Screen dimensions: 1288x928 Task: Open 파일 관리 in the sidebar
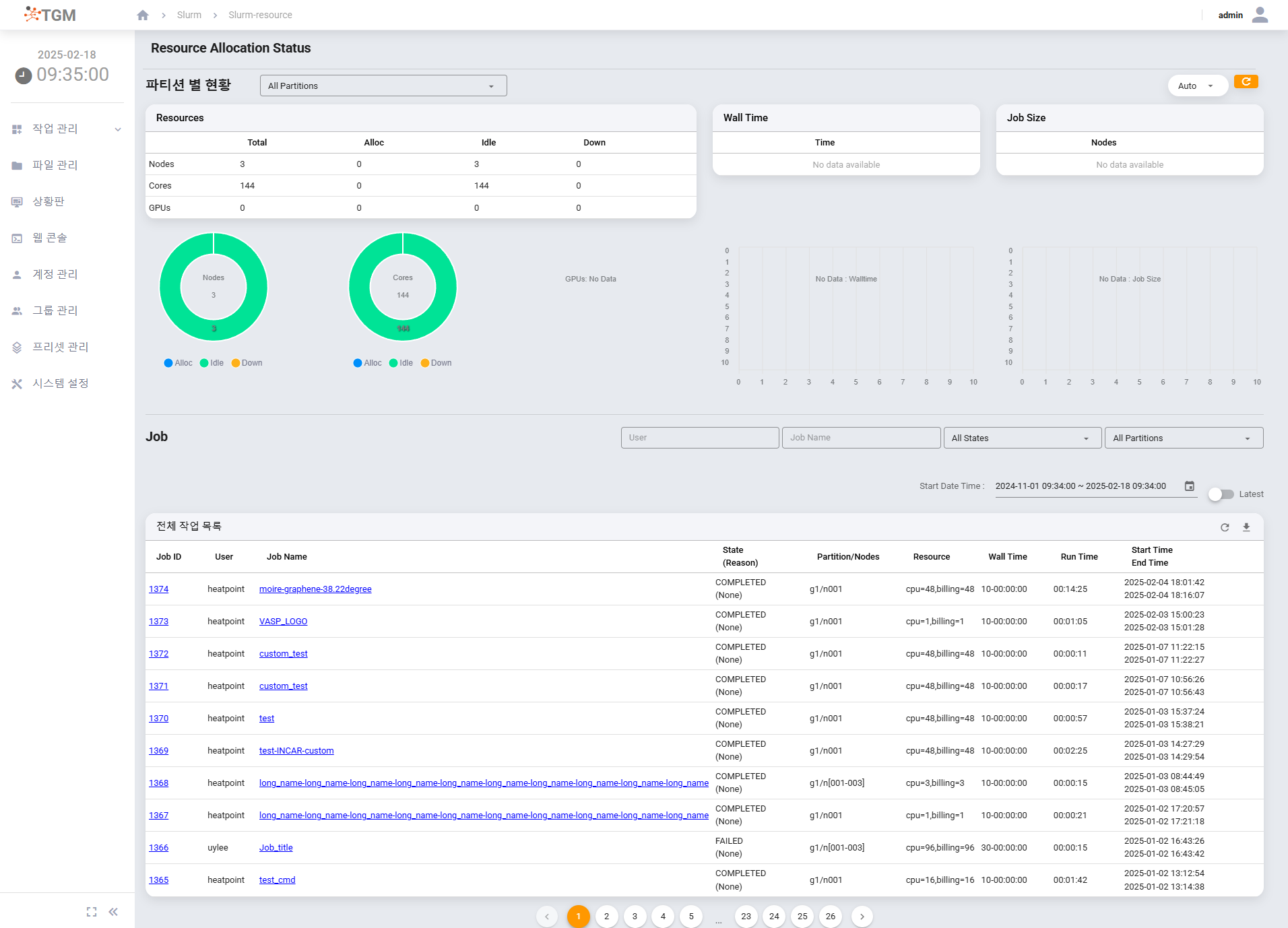[x=55, y=165]
